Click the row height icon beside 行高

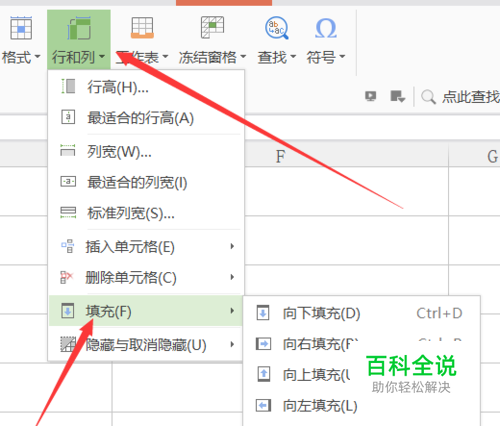(68, 86)
